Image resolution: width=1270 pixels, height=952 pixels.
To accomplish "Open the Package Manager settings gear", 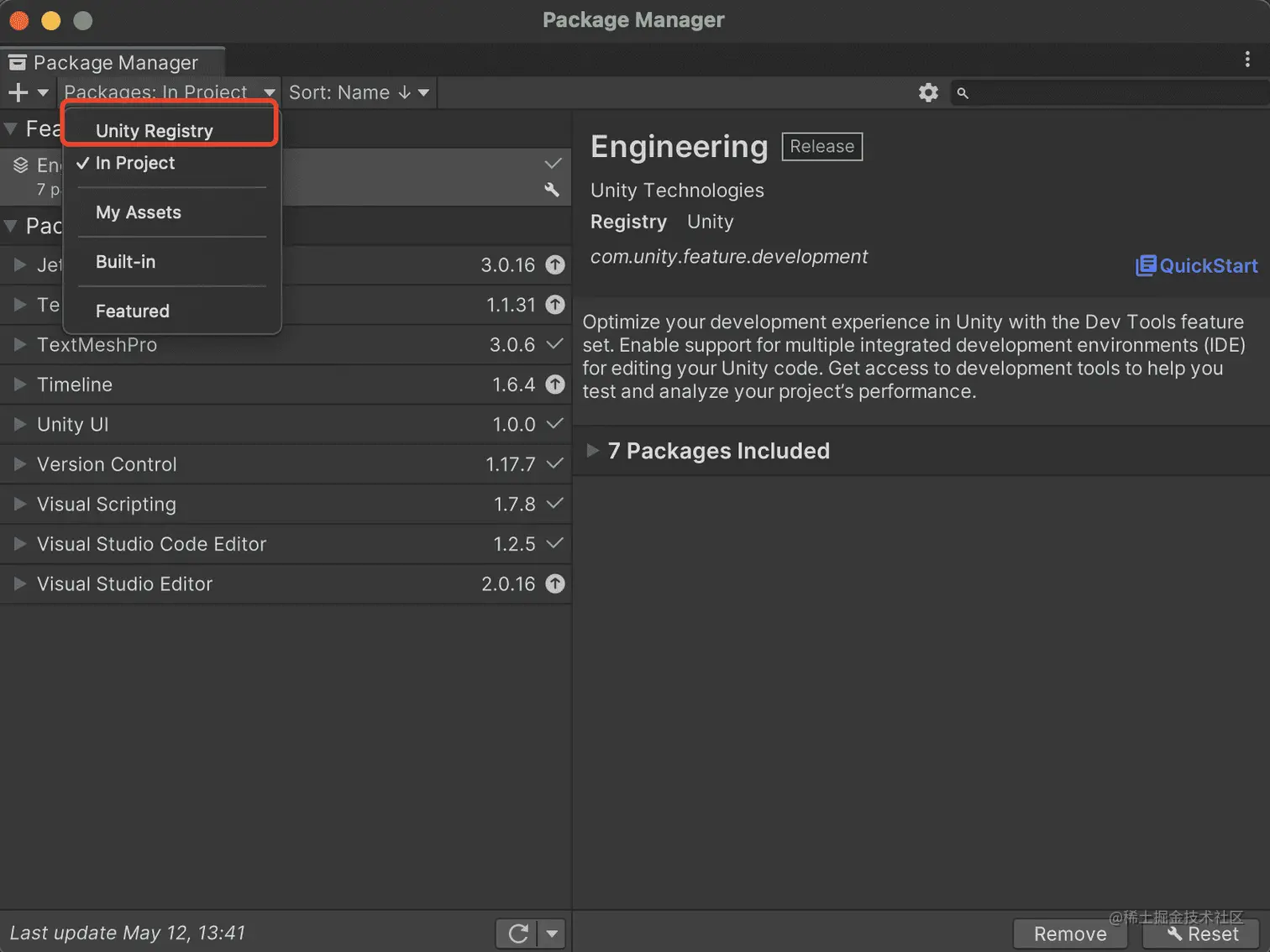I will [928, 92].
